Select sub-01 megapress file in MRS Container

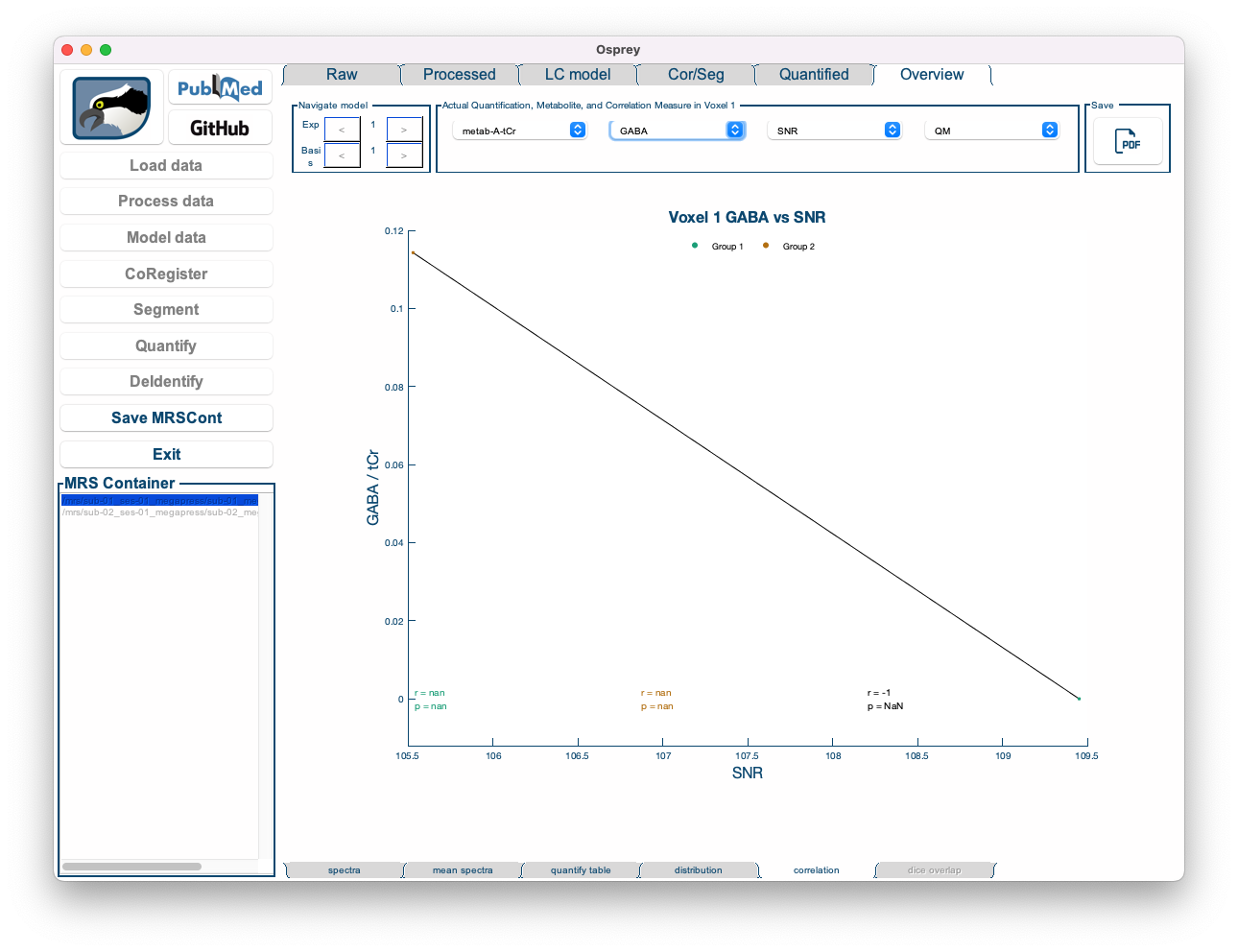click(x=159, y=501)
